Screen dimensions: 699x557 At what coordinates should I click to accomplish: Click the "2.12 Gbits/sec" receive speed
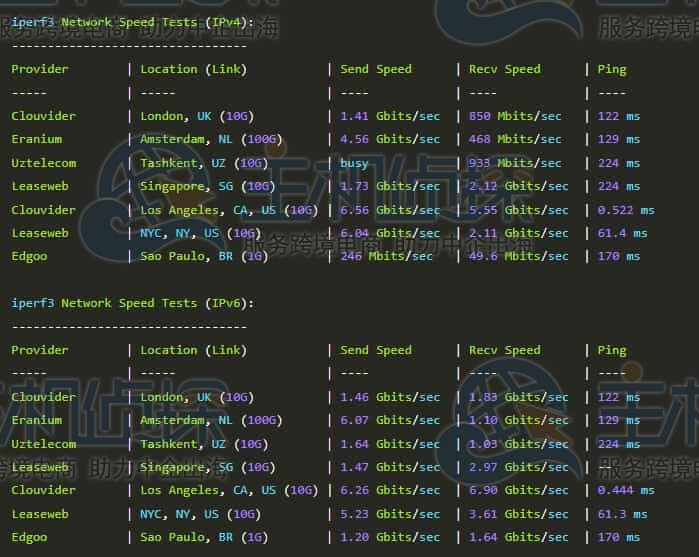tap(518, 186)
